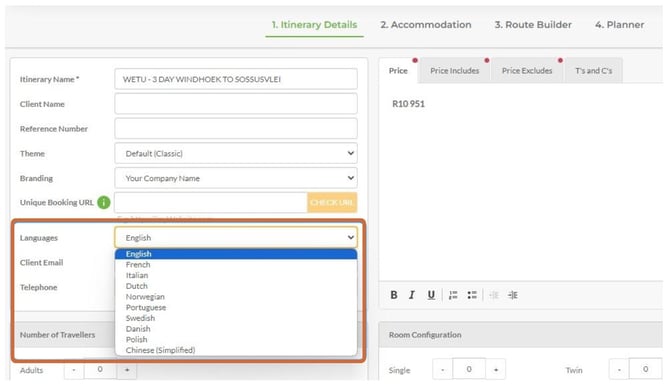Screen dimensions: 670x385
Task: Switch to the T's and C's tab
Action: (594, 71)
